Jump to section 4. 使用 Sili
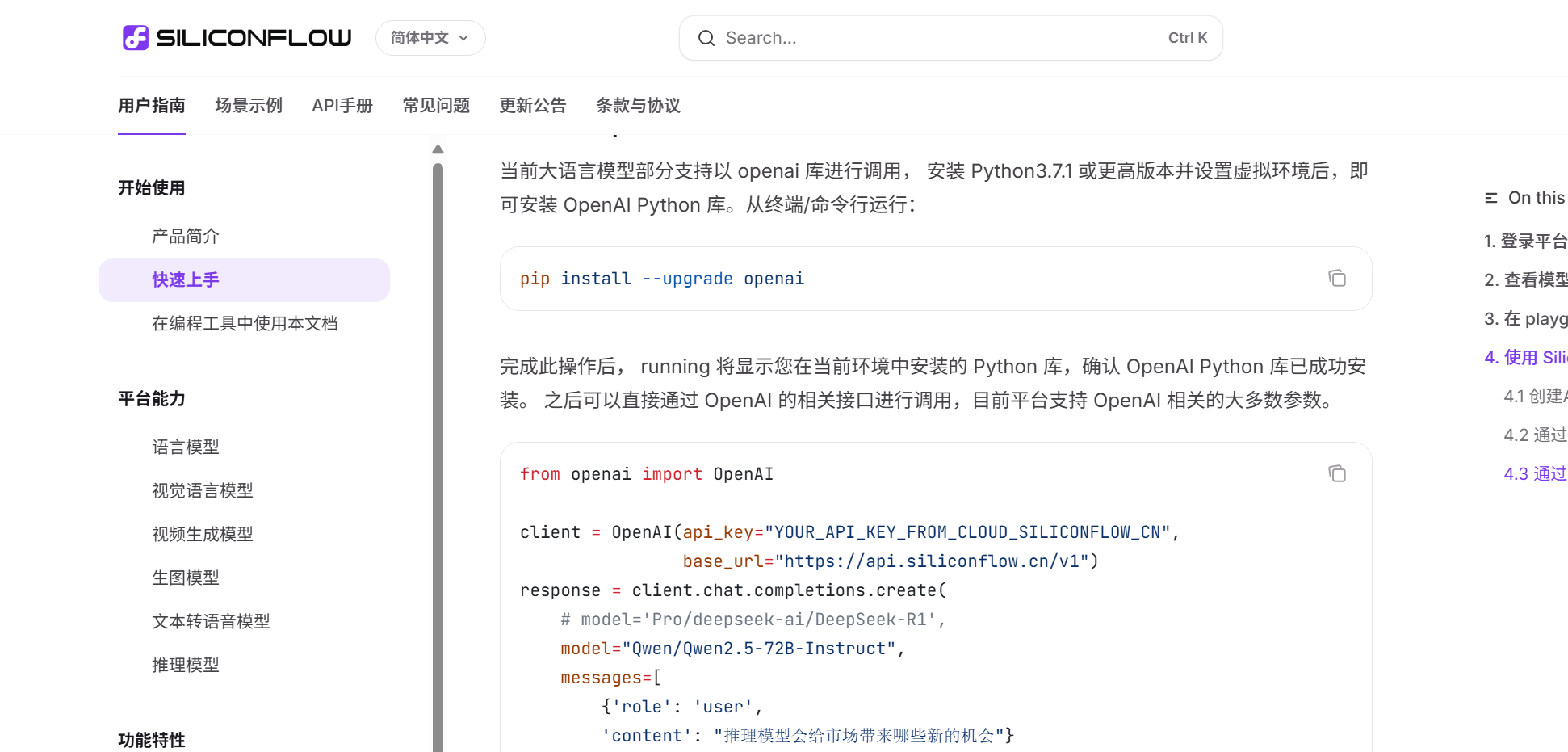 (x=1526, y=357)
